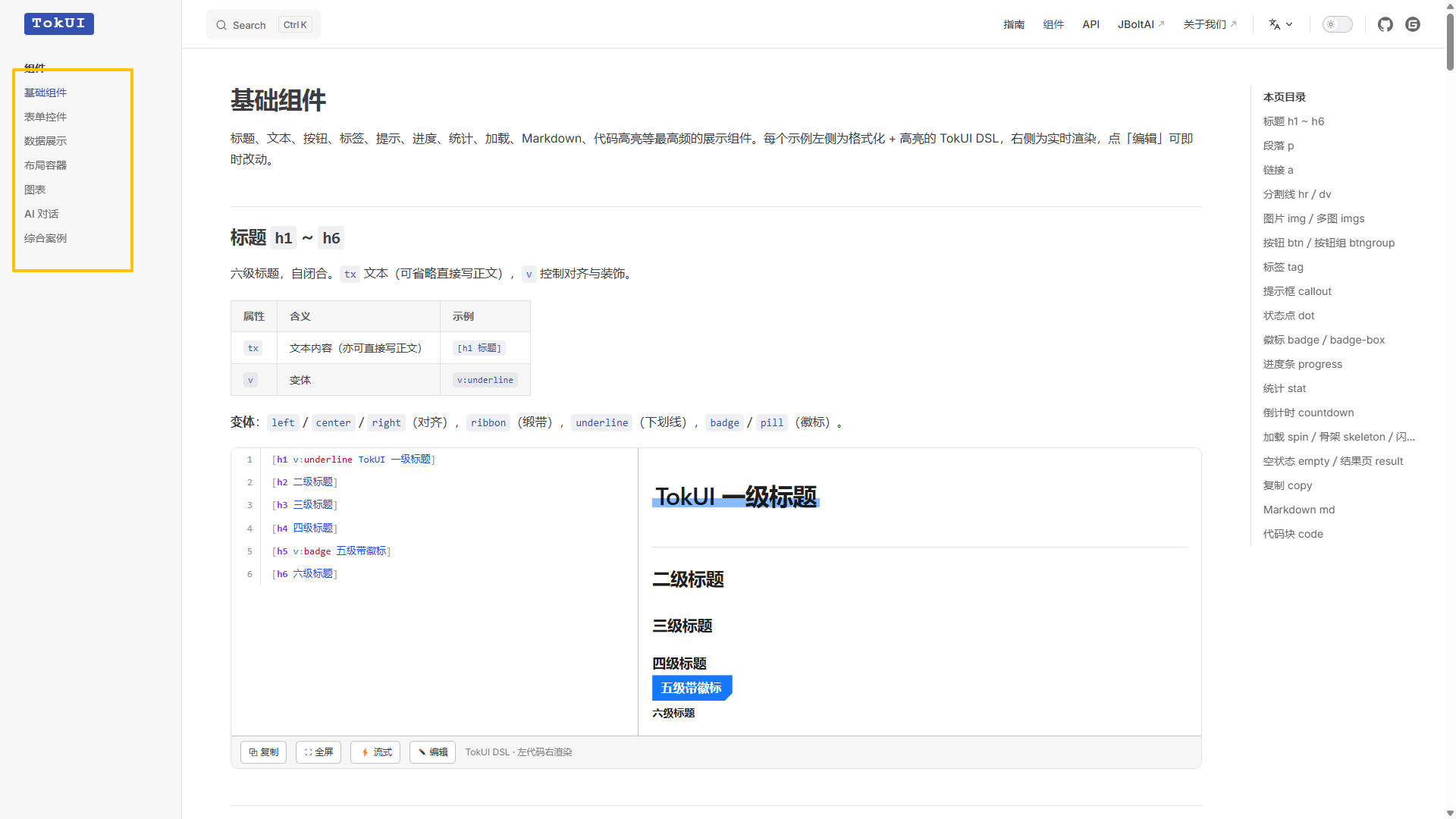Jump to 提示框 callout in the outline
1456x819 pixels.
pyautogui.click(x=1298, y=291)
